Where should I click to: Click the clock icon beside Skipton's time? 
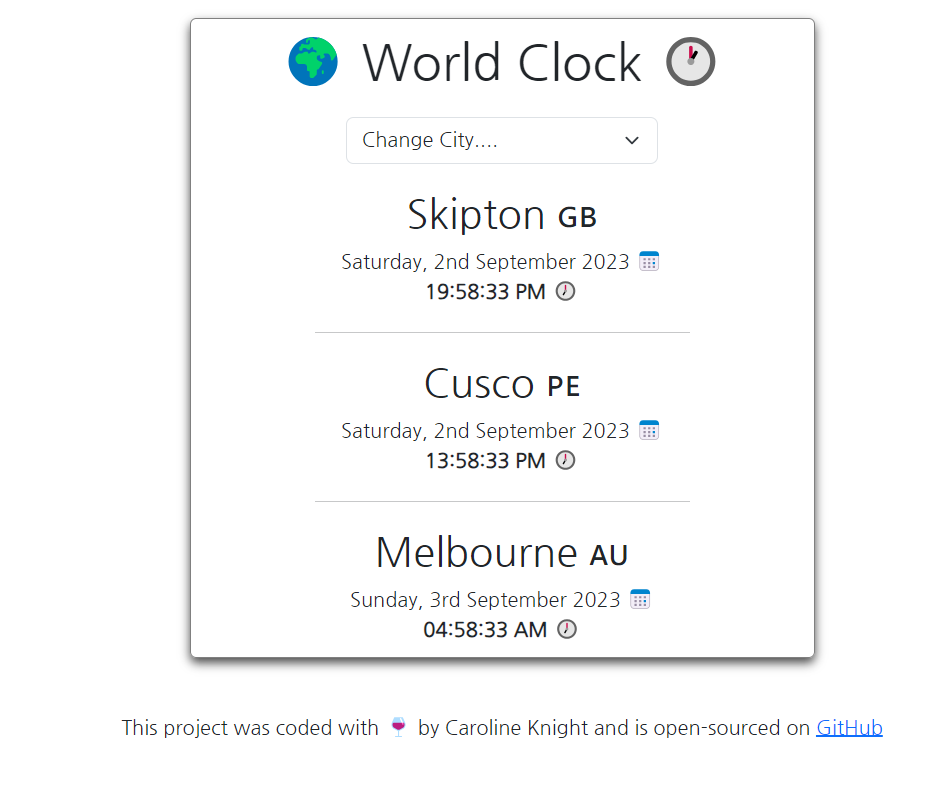[565, 291]
